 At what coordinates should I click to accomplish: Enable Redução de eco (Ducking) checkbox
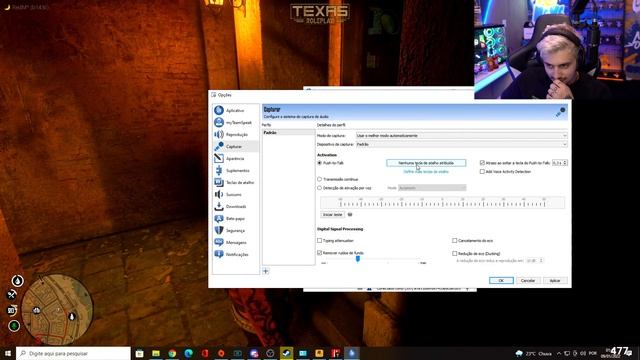pos(454,253)
